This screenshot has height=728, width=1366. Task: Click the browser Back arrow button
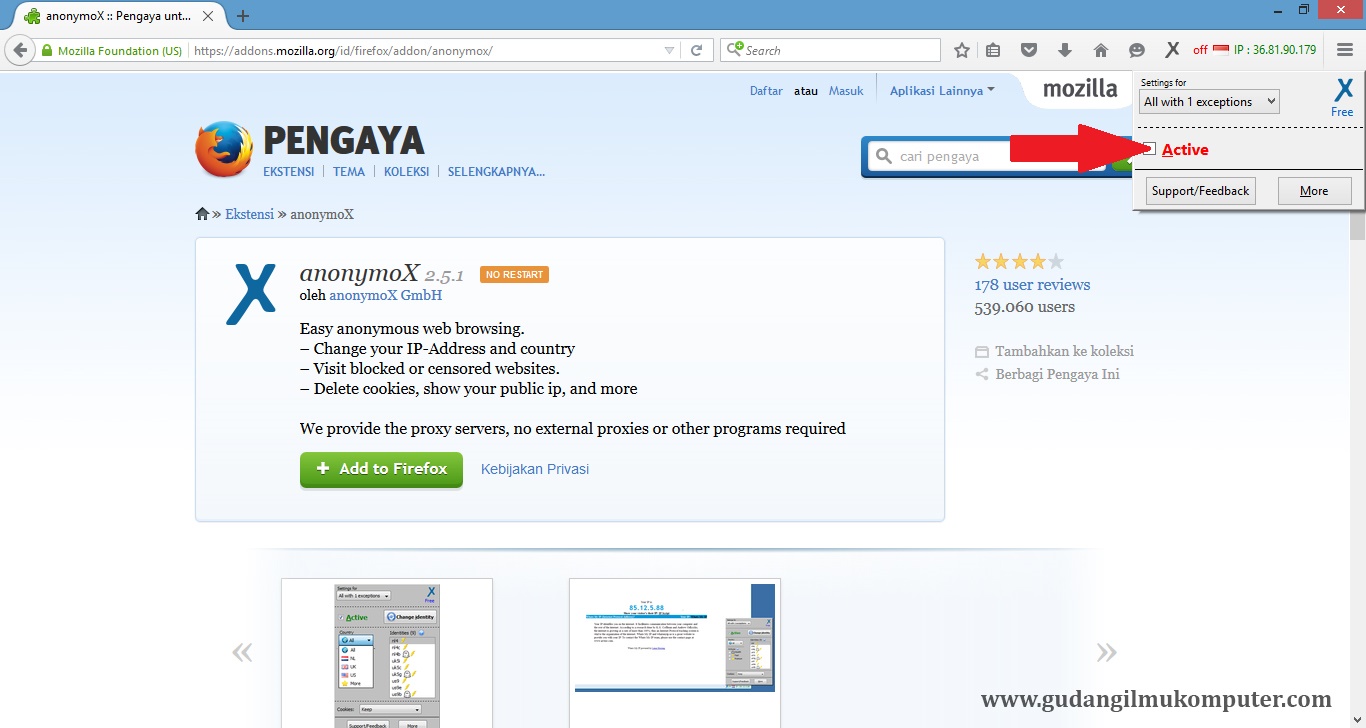tap(19, 50)
